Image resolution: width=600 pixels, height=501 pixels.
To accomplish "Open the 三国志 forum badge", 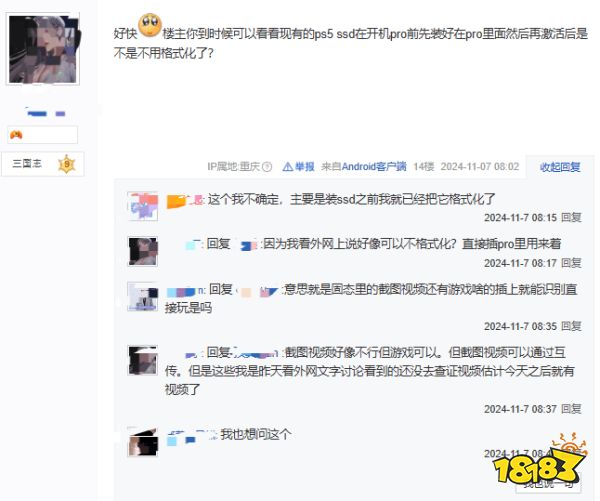I will click(x=27, y=163).
